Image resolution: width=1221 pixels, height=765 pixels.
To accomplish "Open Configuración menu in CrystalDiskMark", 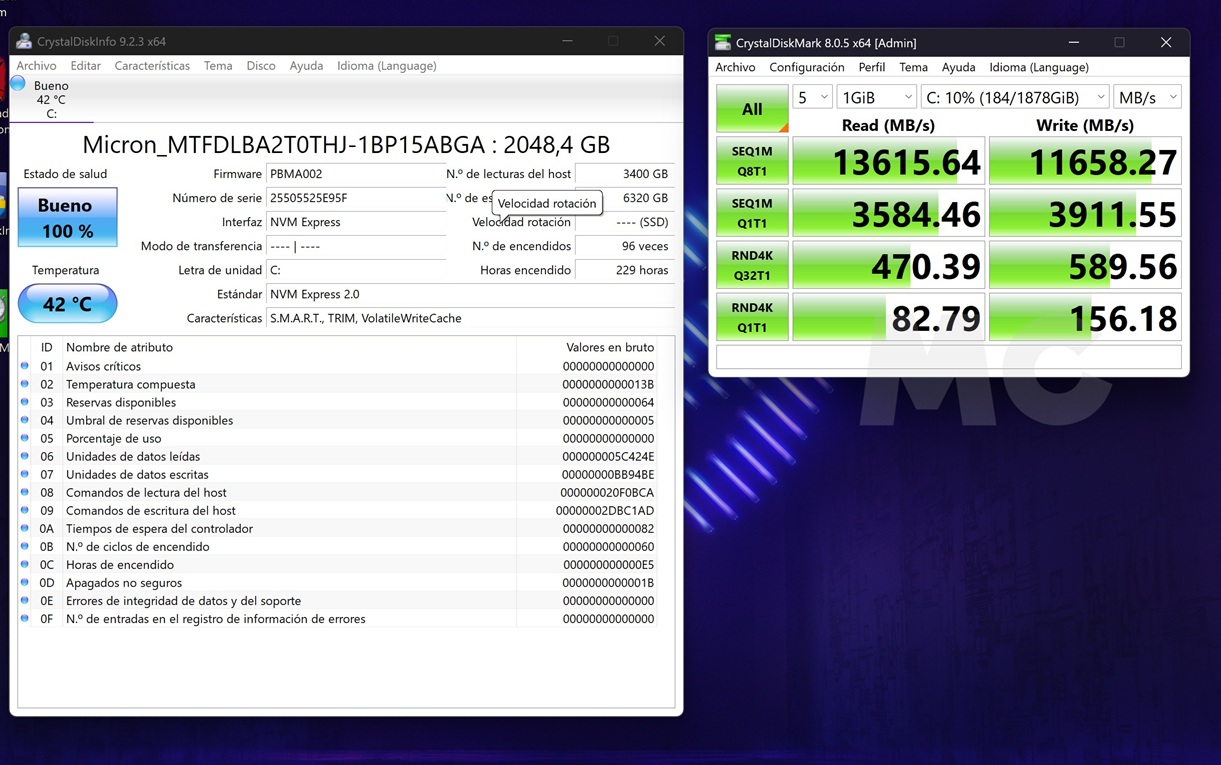I will [x=807, y=67].
